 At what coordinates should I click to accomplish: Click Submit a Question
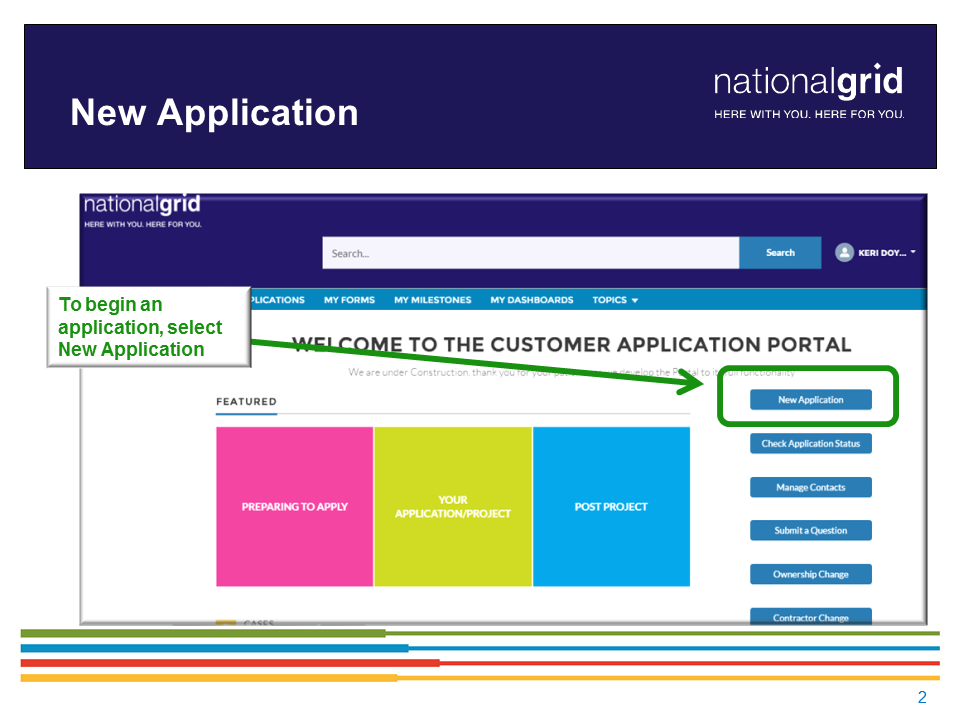pos(810,530)
